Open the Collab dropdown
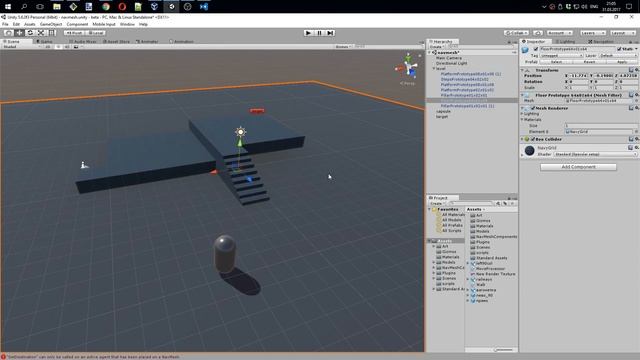The image size is (640, 360). pos(516,33)
